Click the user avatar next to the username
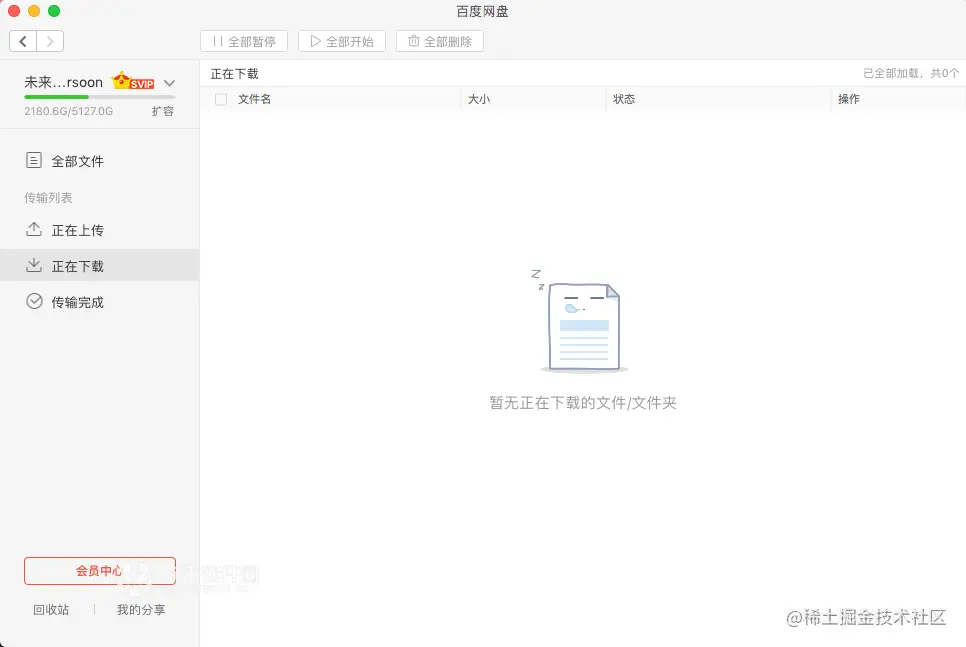Screen dimensions: 966x647 [x=118, y=81]
